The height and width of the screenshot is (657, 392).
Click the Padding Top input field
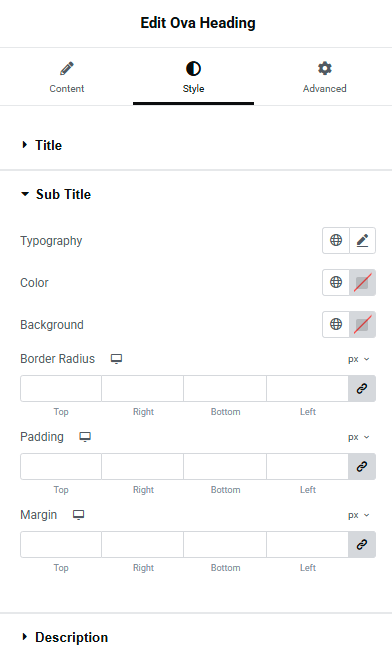[61, 466]
